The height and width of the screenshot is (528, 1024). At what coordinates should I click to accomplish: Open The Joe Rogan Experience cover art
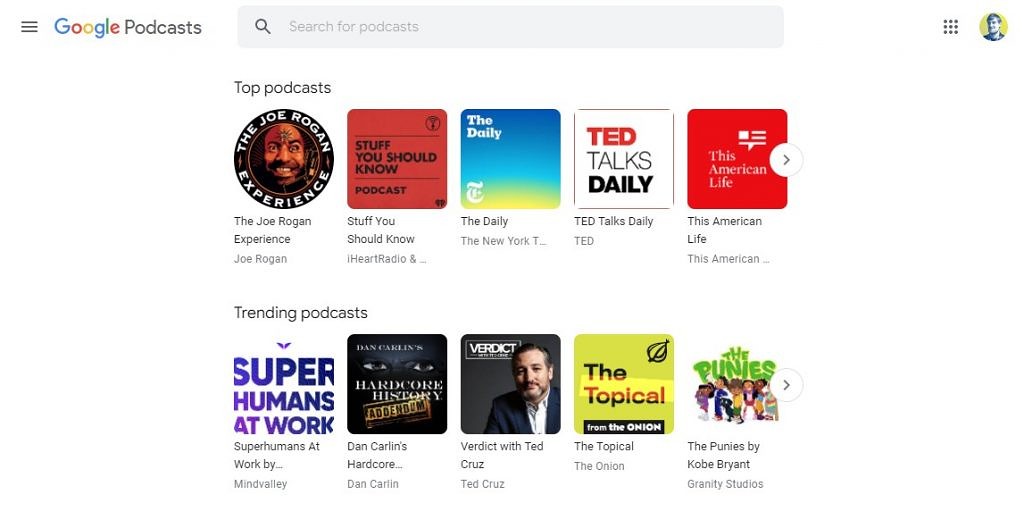point(283,159)
